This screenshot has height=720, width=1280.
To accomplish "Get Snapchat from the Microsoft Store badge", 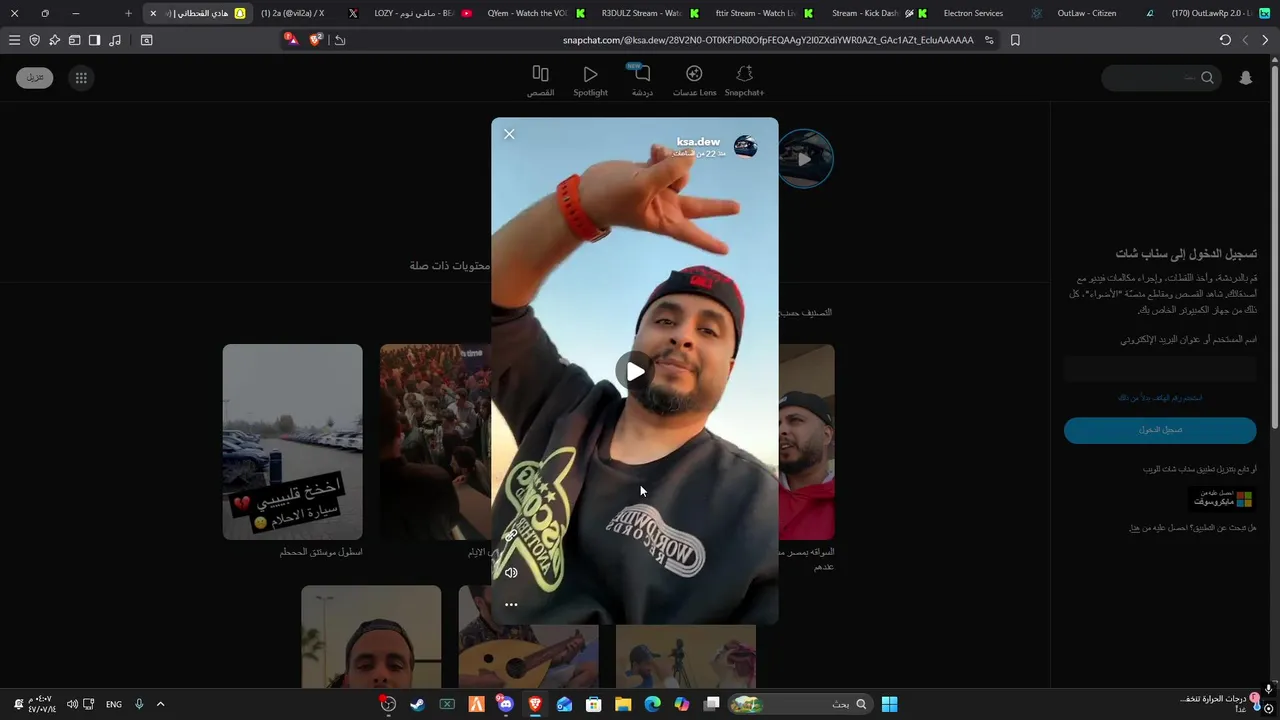I will [1222, 498].
